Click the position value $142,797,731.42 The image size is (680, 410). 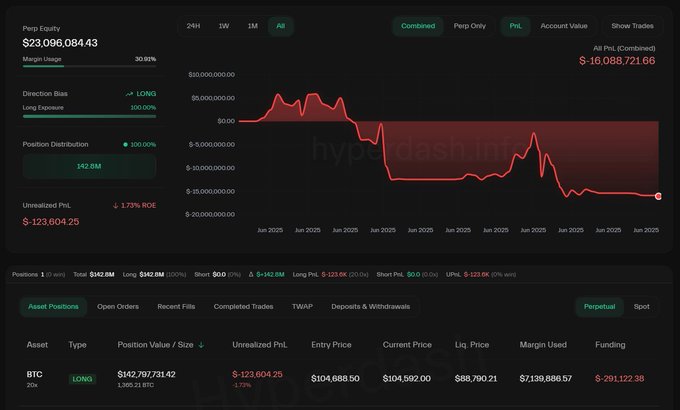click(147, 374)
